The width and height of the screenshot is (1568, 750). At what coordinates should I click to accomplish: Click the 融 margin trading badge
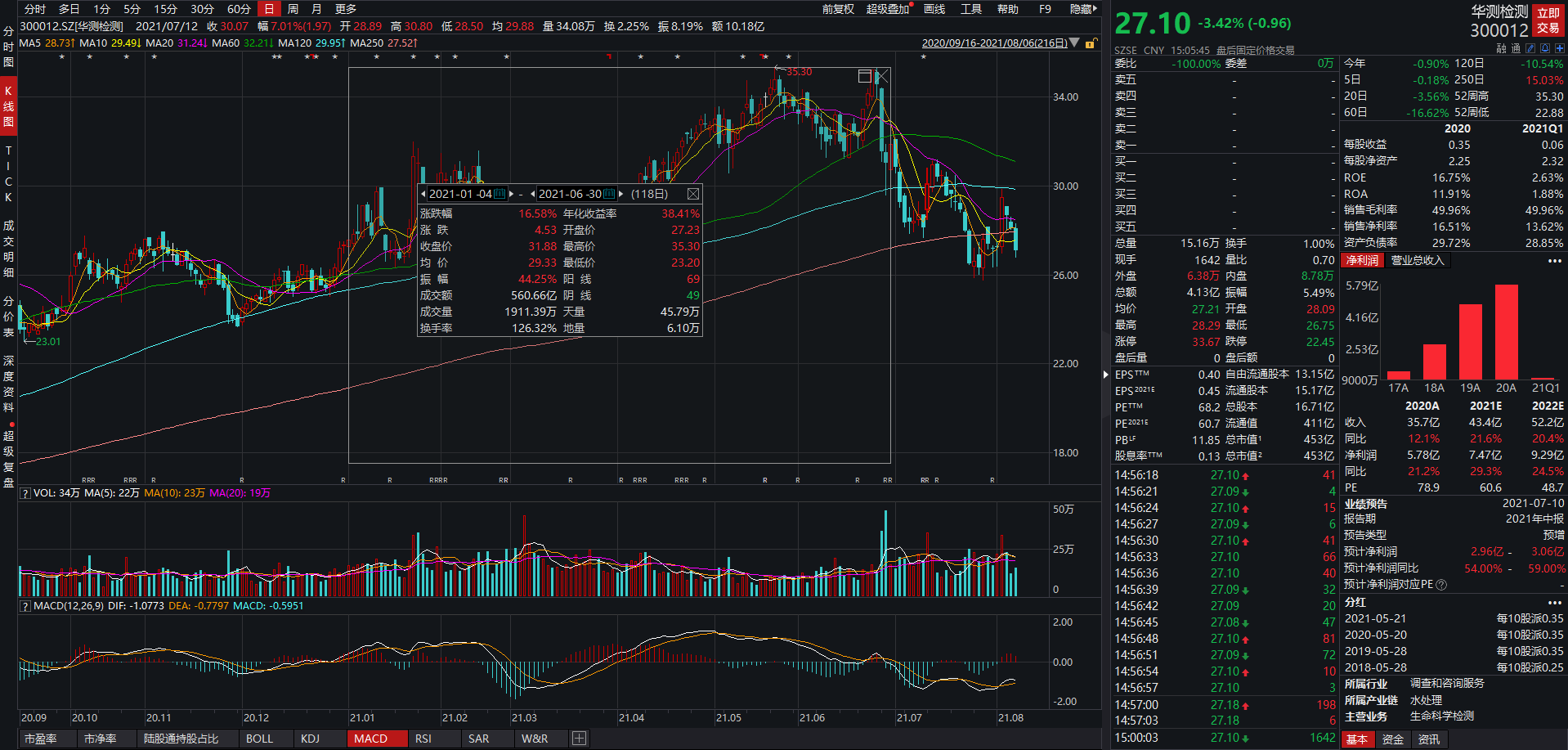point(1502,48)
